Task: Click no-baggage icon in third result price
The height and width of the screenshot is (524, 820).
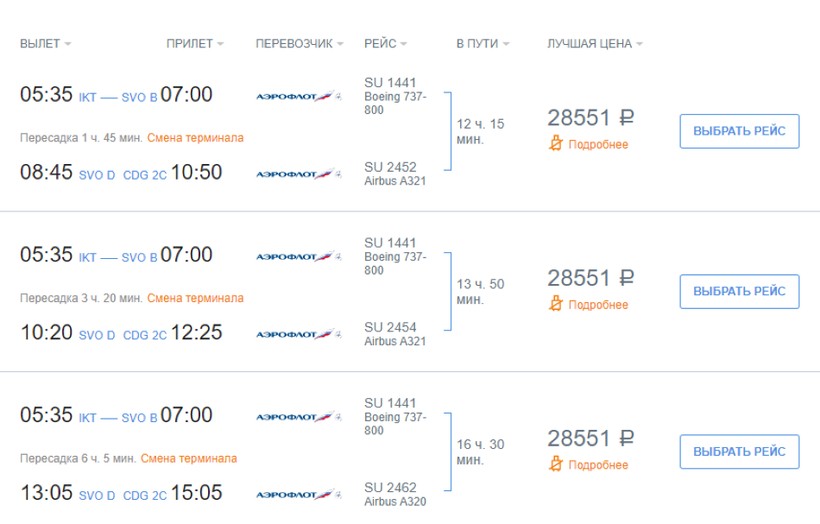Action: pos(557,464)
